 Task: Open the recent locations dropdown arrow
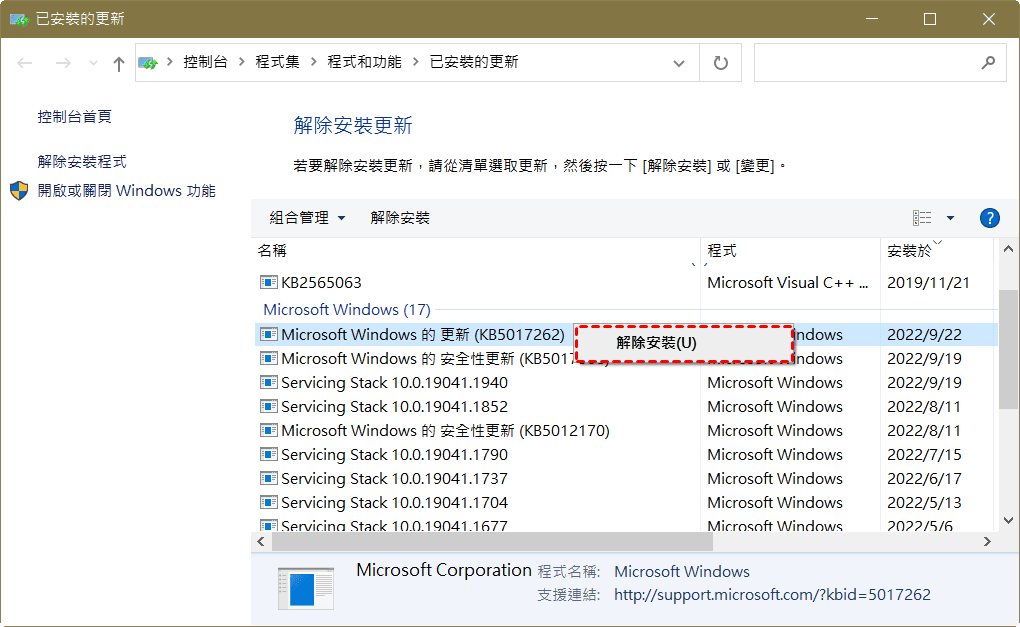93,63
